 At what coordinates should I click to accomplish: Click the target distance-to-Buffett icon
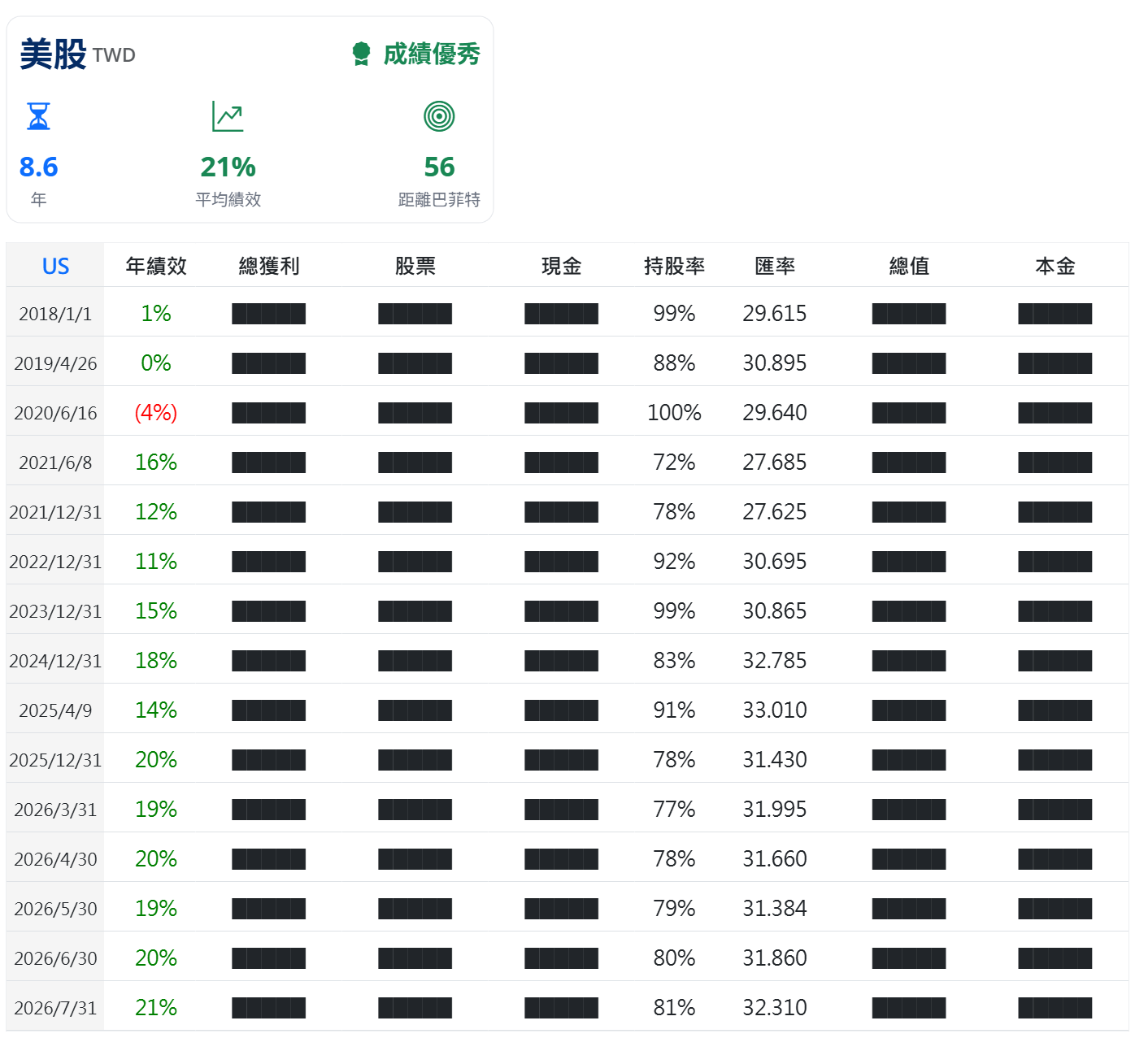click(x=439, y=116)
